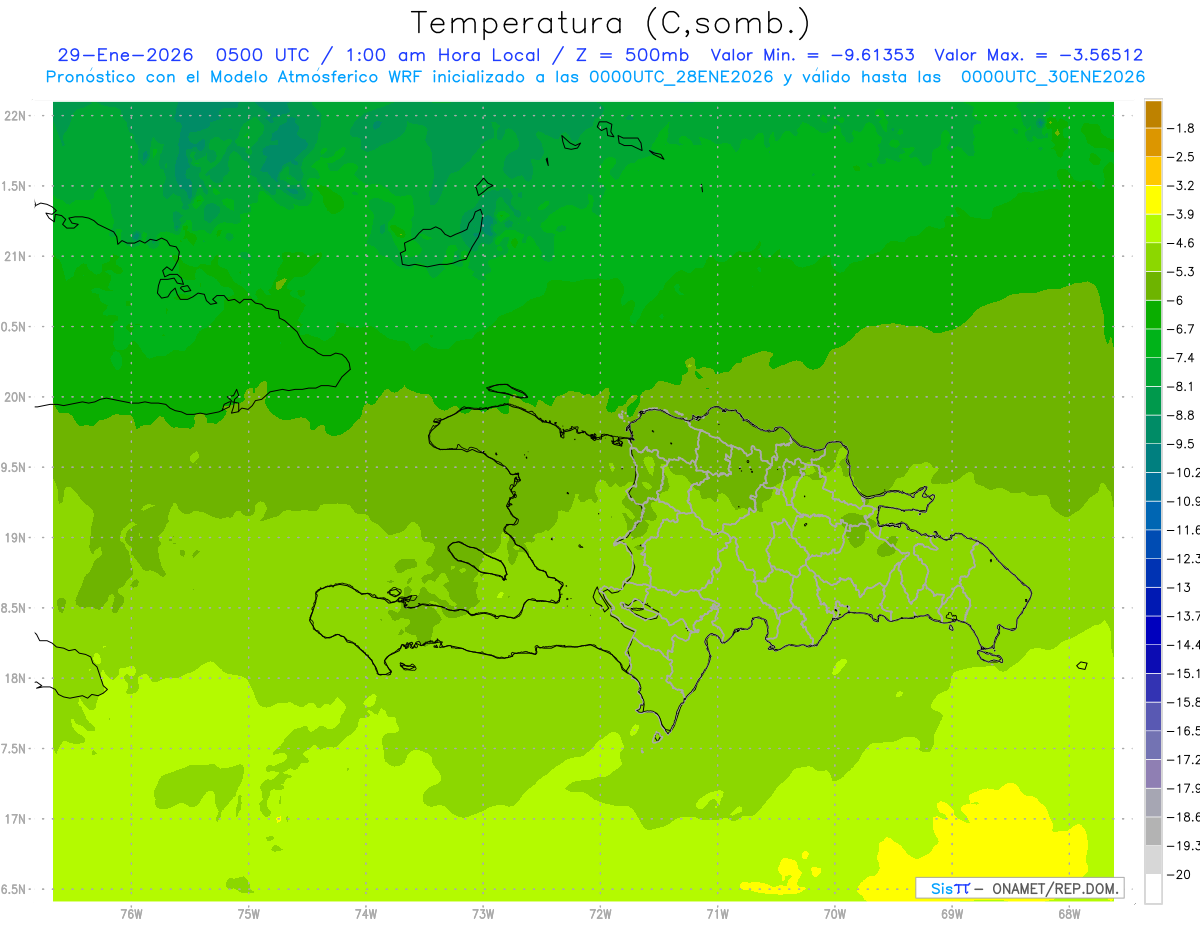Click the "Temperatura (C,somb.)" chart title

click(x=611, y=24)
